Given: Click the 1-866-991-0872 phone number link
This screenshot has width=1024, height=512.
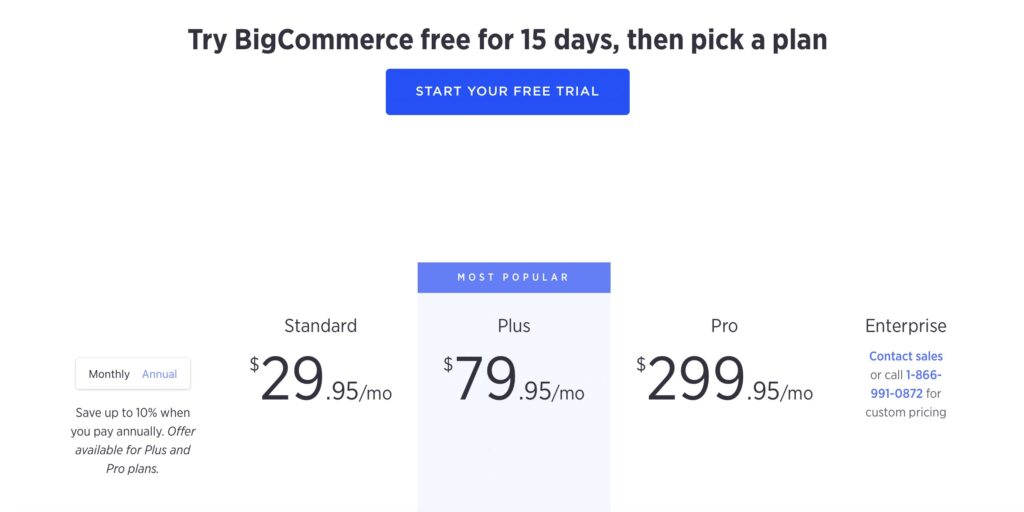Looking at the screenshot, I should coord(906,384).
